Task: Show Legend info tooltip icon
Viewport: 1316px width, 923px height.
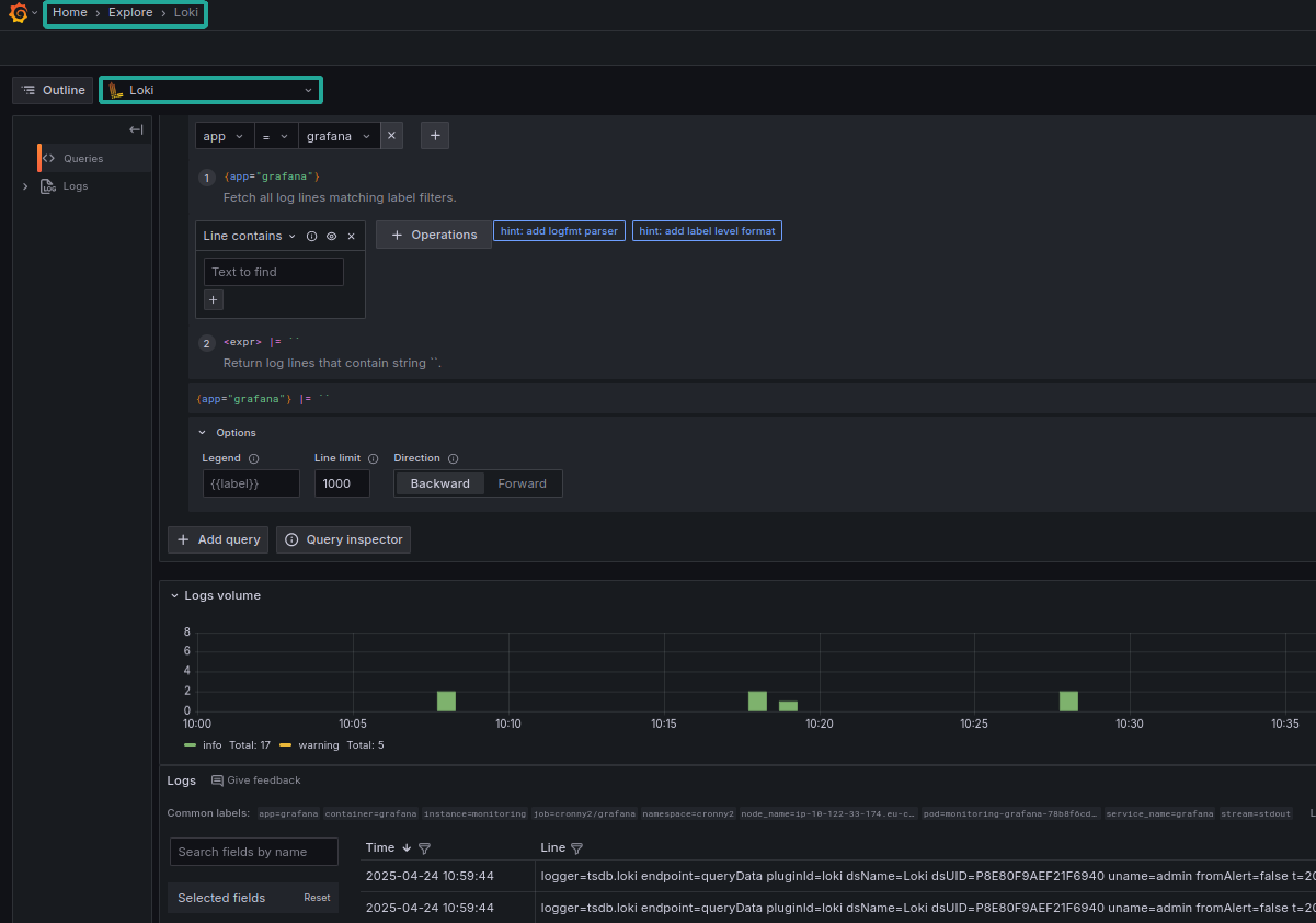Action: point(254,459)
